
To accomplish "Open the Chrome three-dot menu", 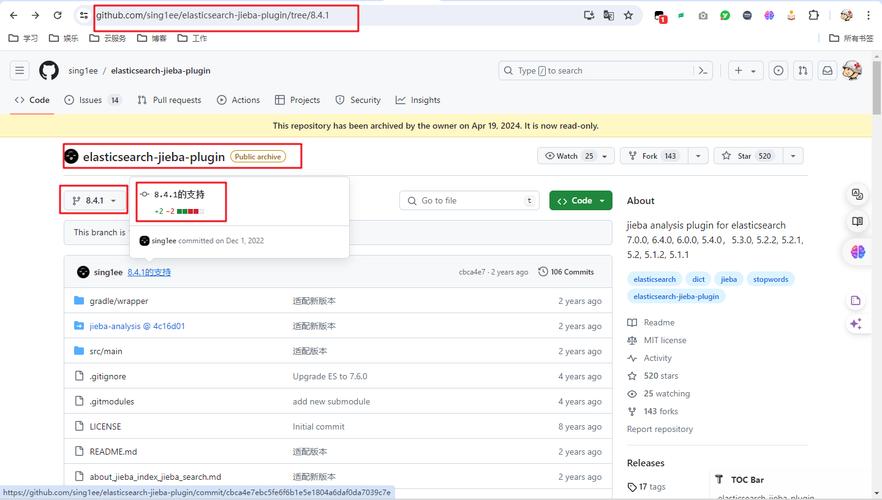I will [x=868, y=15].
